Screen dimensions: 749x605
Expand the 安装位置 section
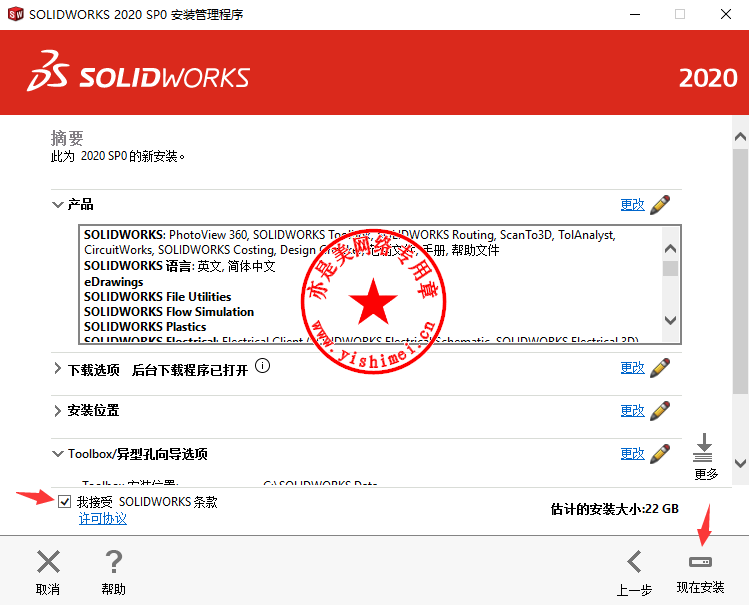(57, 411)
